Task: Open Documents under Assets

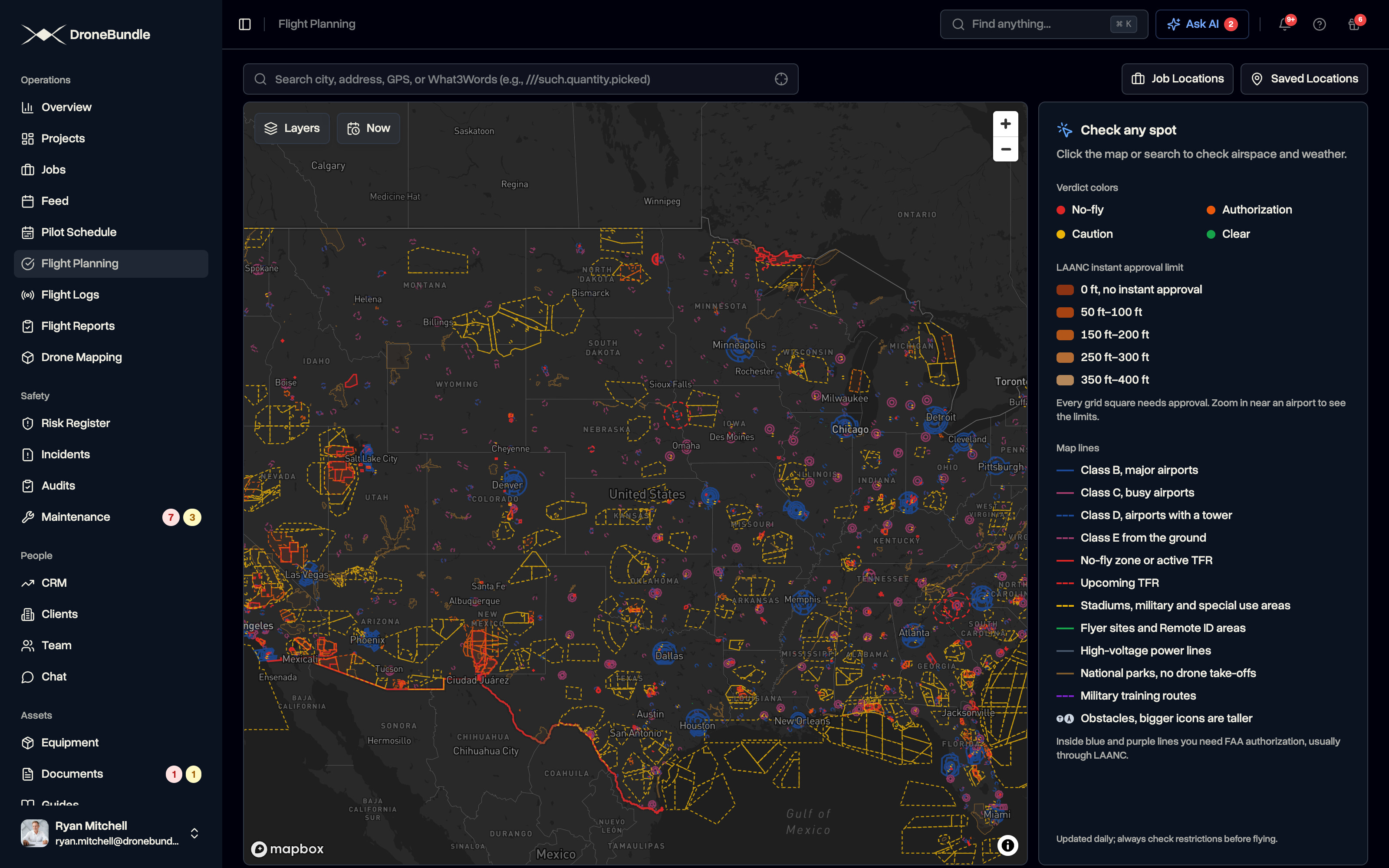Action: pos(111,774)
